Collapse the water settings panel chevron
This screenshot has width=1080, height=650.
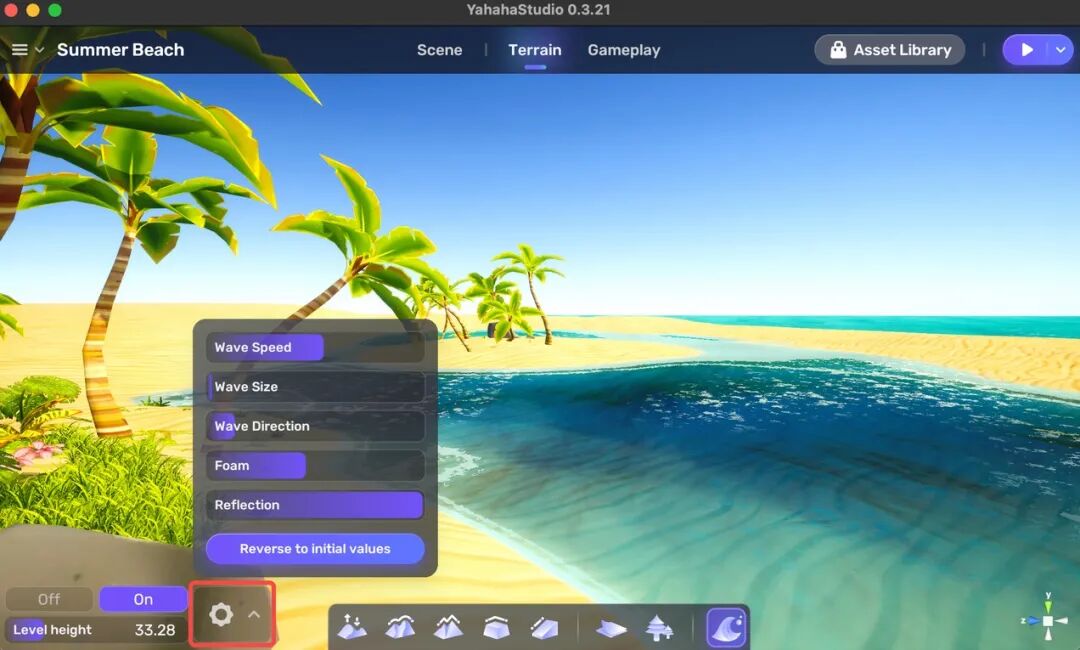[x=254, y=614]
